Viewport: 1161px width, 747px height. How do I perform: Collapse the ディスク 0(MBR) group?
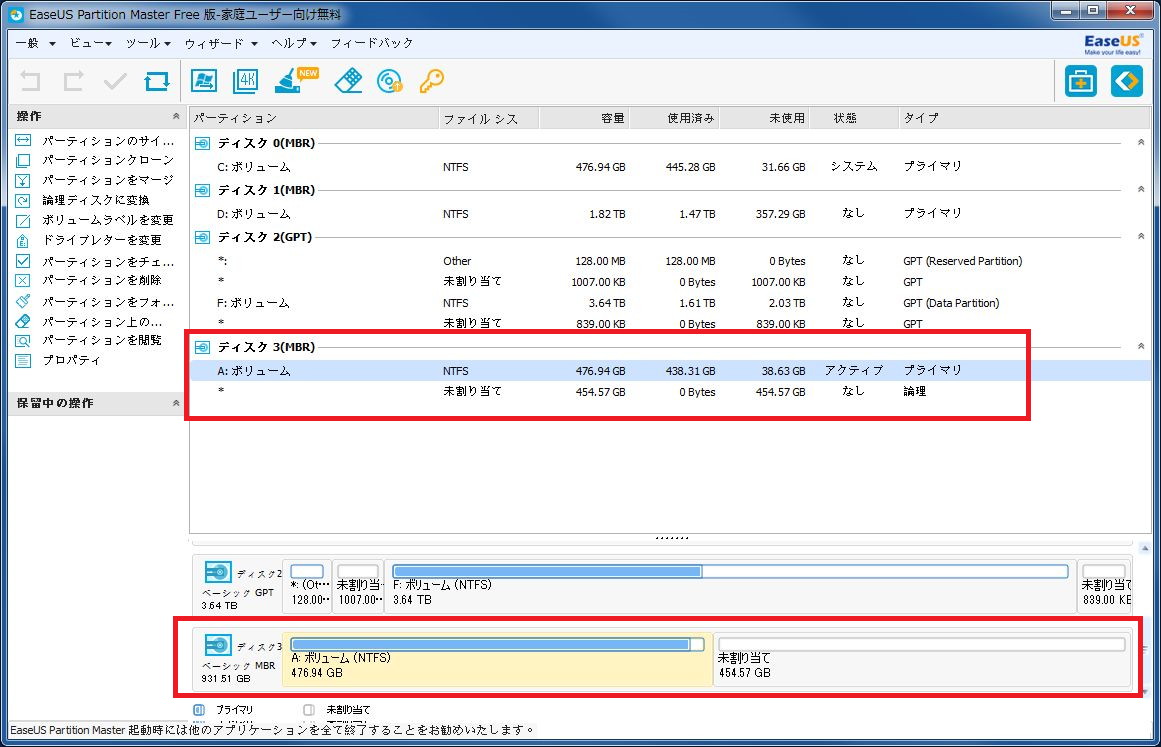[x=1141, y=142]
